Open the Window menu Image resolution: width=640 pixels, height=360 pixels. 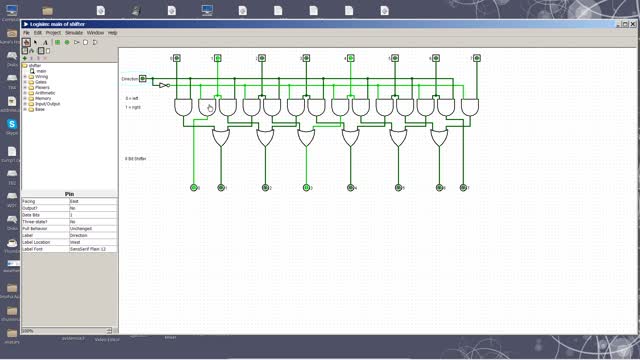95,33
